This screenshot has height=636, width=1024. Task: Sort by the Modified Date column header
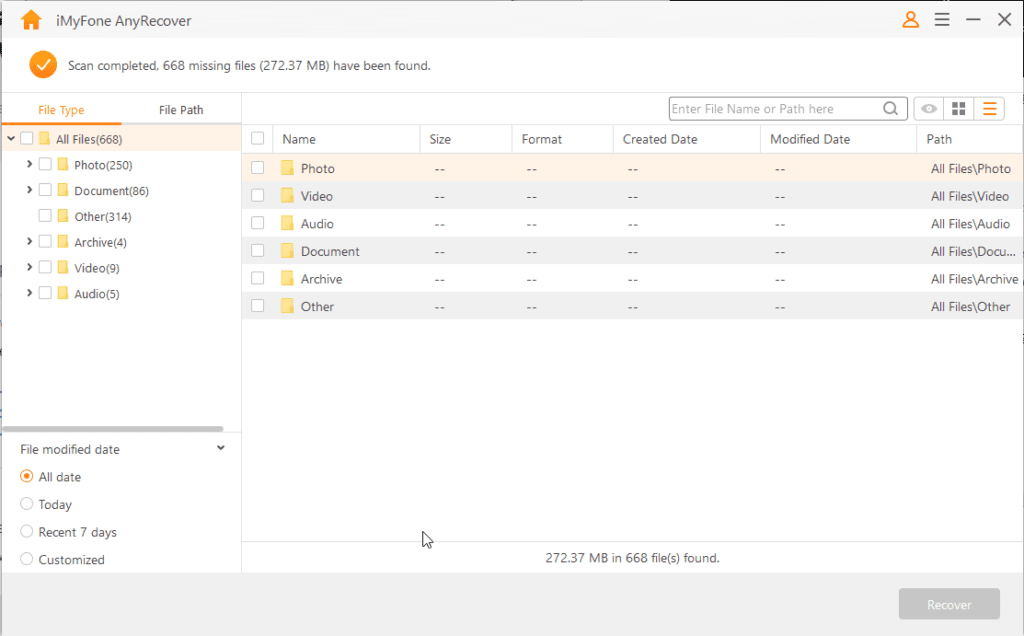(x=839, y=139)
